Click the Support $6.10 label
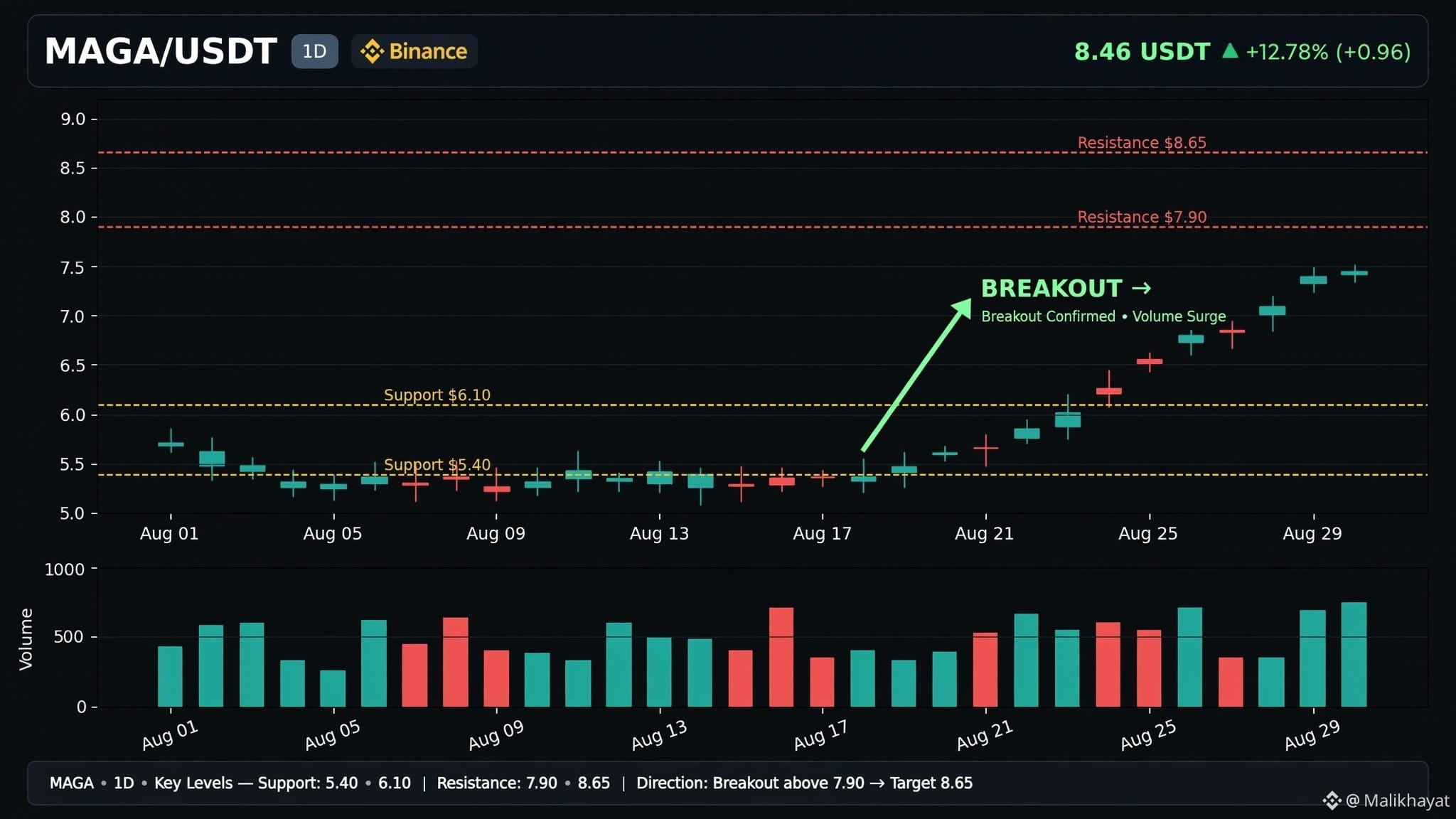This screenshot has width=1456, height=819. (x=437, y=395)
